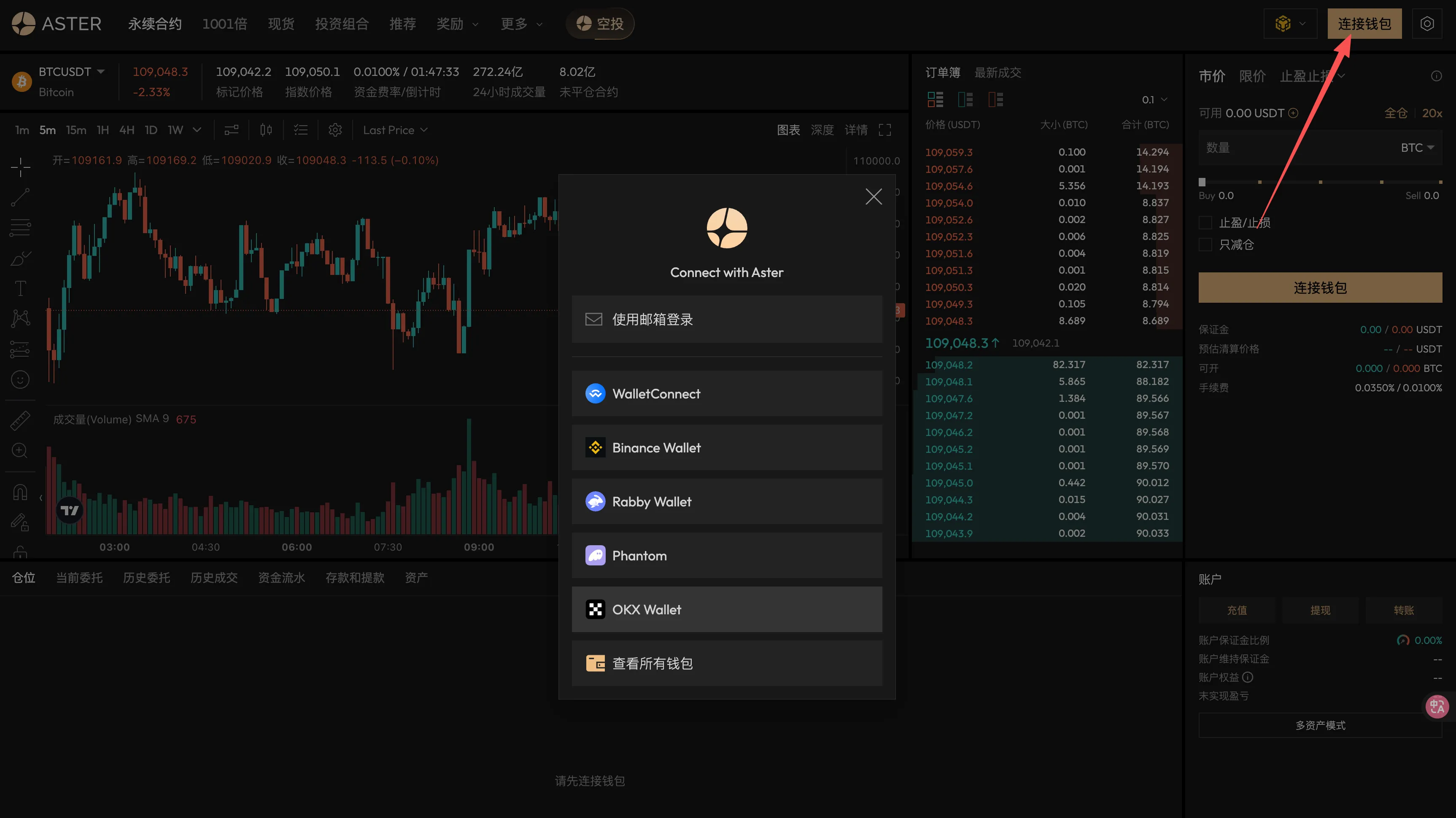Viewport: 1456px width, 818px height.
Task: Switch to 最新成交 tab
Action: [998, 72]
